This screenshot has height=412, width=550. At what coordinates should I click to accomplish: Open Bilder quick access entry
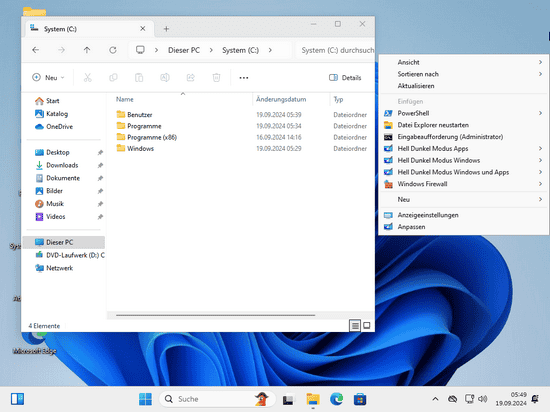click(63, 191)
